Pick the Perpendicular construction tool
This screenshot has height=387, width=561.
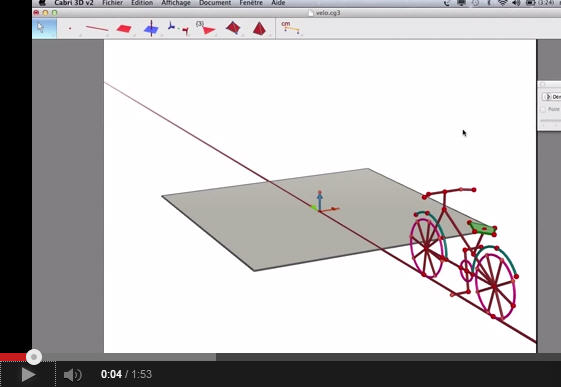151,28
